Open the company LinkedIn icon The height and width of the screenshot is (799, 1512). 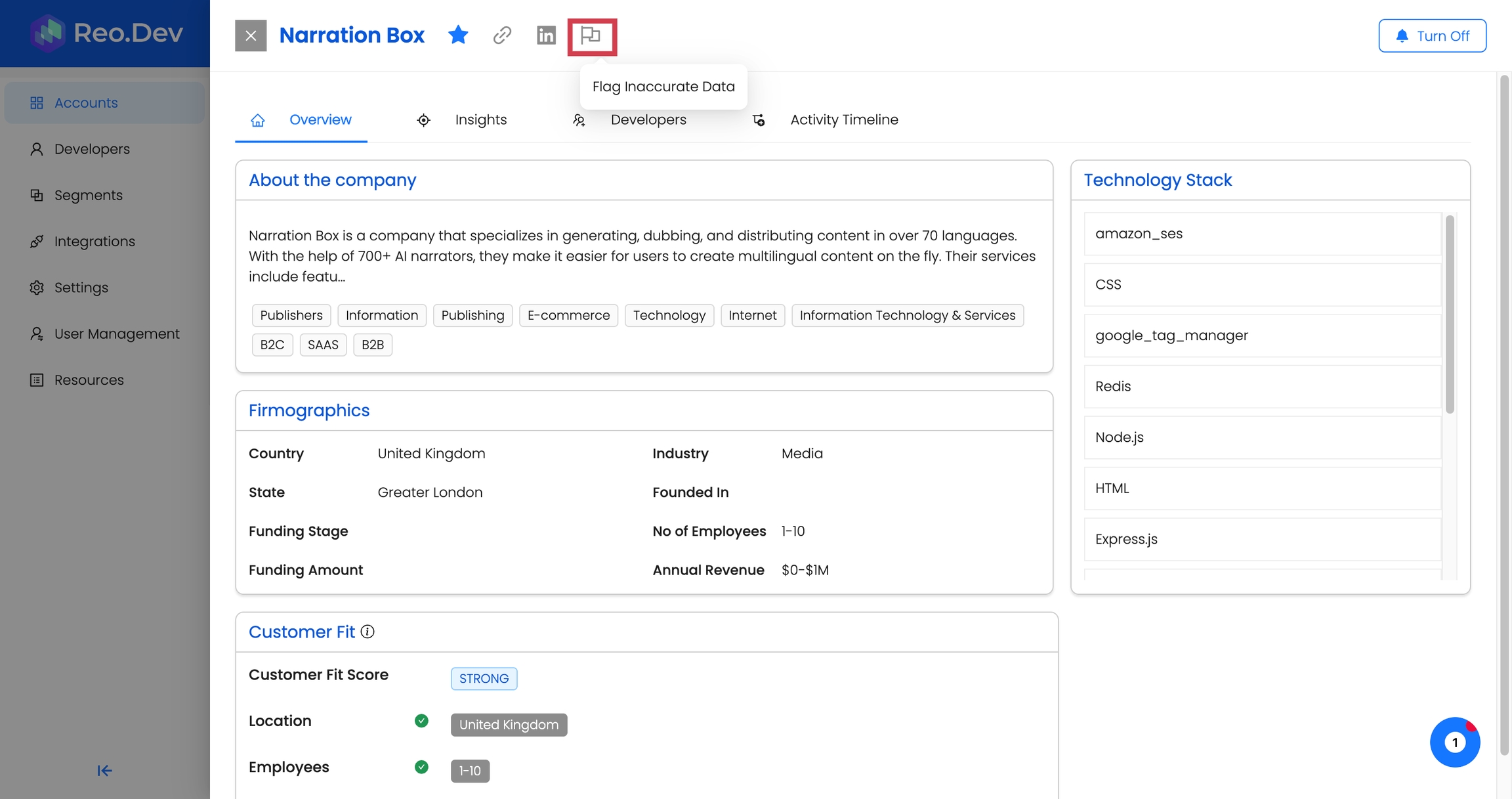(546, 35)
